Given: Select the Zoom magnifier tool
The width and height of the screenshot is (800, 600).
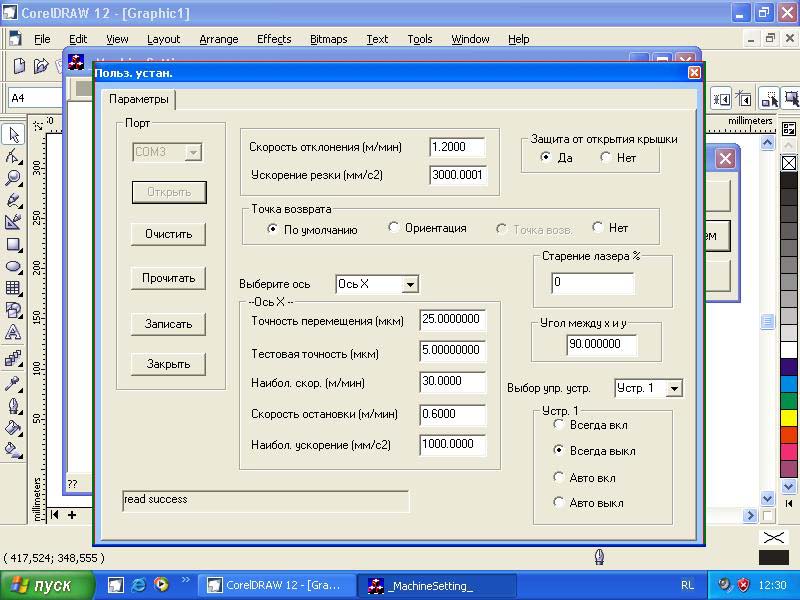Looking at the screenshot, I should click(x=13, y=178).
